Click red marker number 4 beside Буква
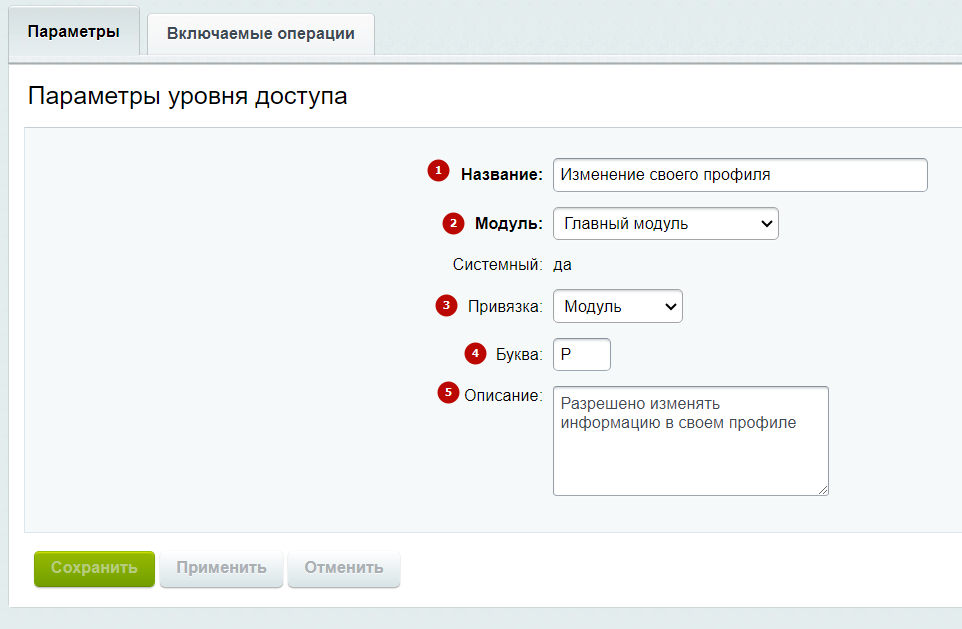The width and height of the screenshot is (962, 629). 475,353
